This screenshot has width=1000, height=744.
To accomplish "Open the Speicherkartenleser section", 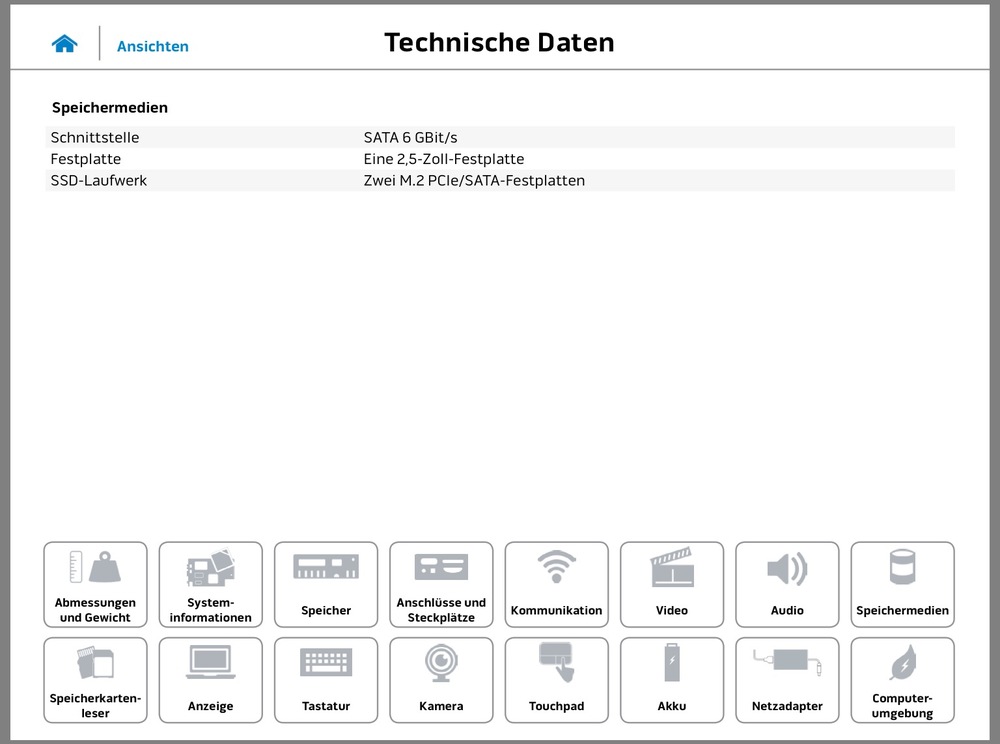I will (x=95, y=680).
